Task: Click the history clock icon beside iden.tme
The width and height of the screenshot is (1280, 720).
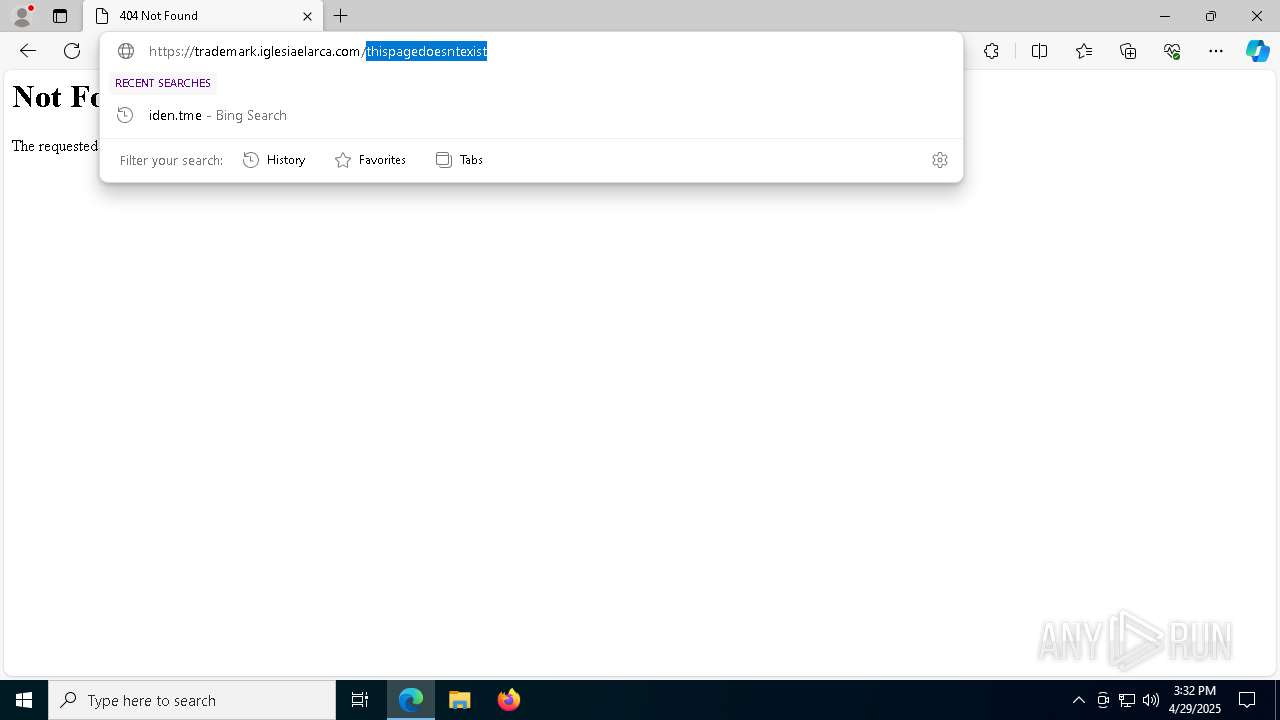Action: click(125, 115)
